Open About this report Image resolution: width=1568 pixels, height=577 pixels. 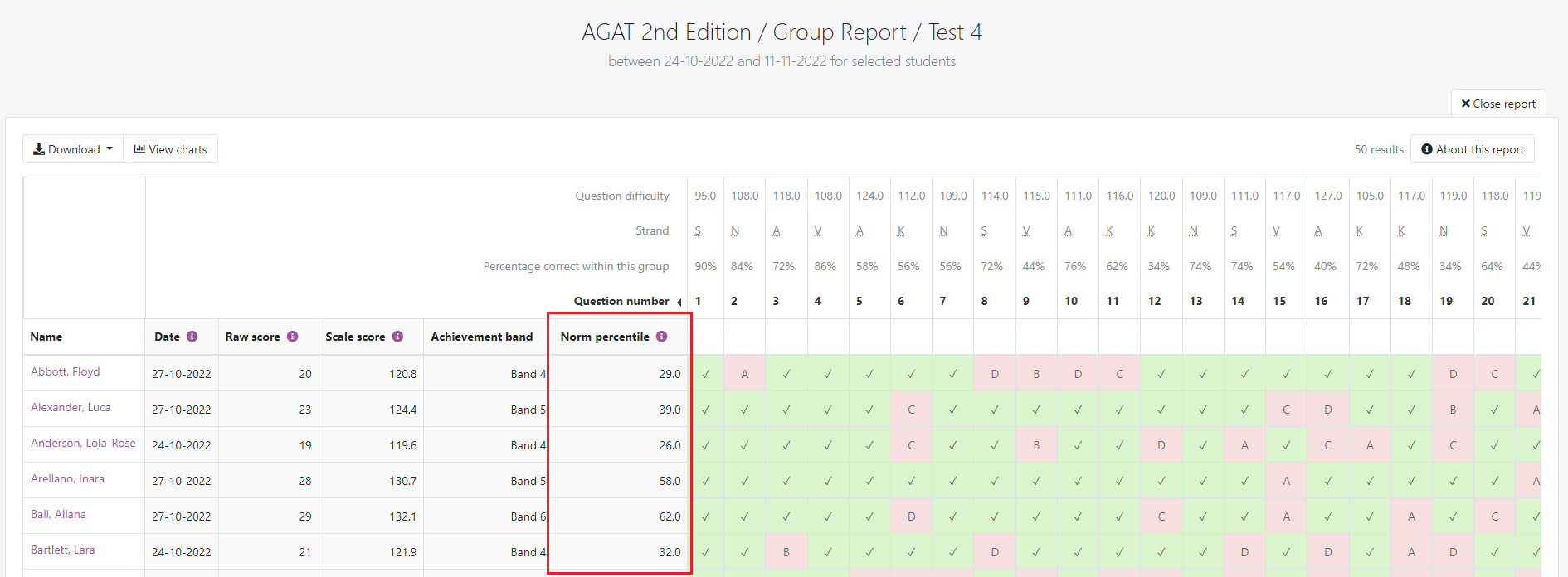1473,149
